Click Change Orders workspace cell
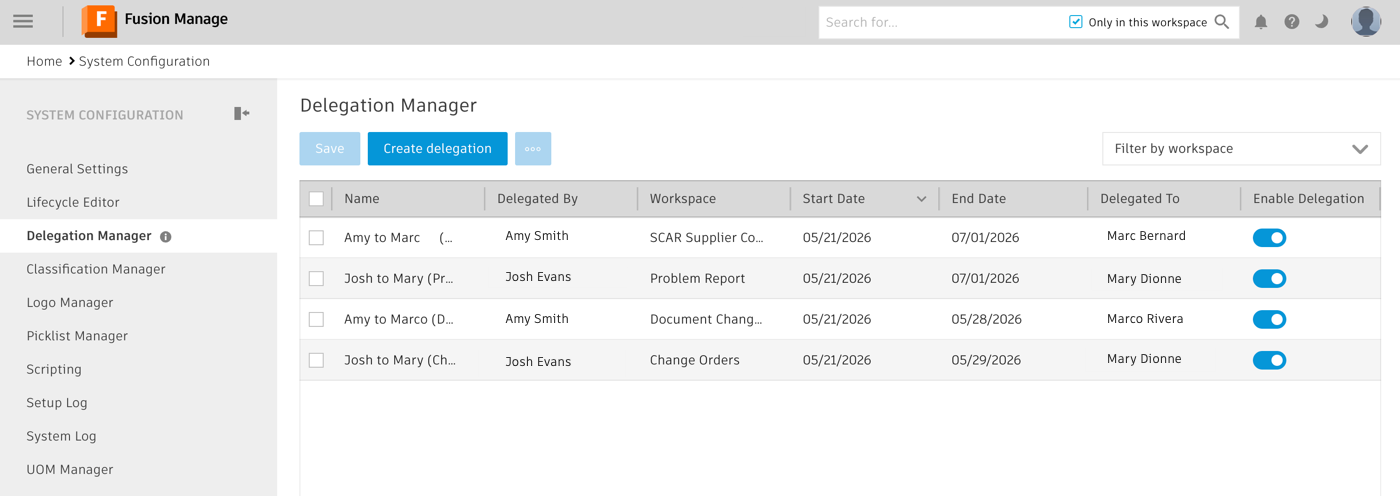 695,360
